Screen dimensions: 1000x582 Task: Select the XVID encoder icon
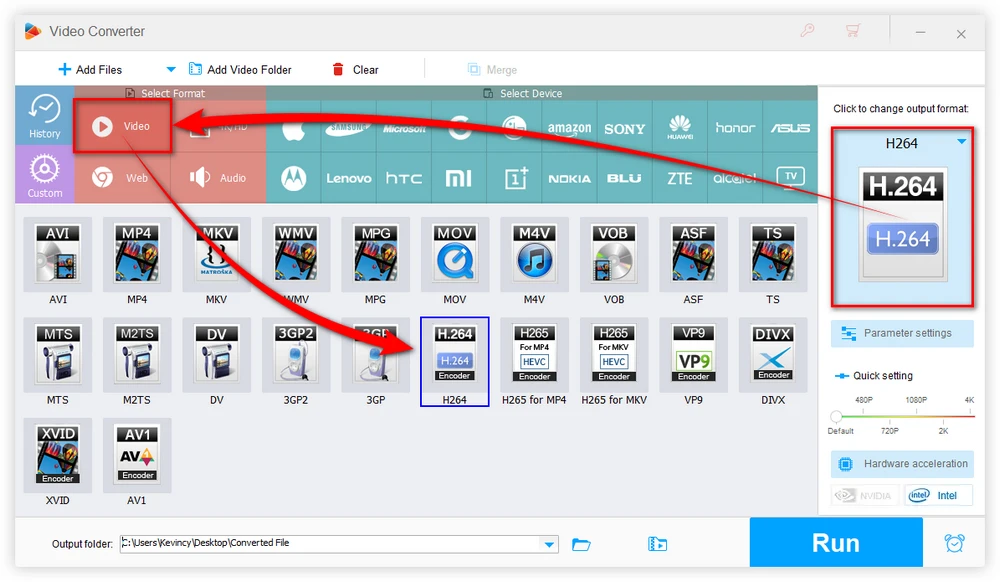(57, 455)
